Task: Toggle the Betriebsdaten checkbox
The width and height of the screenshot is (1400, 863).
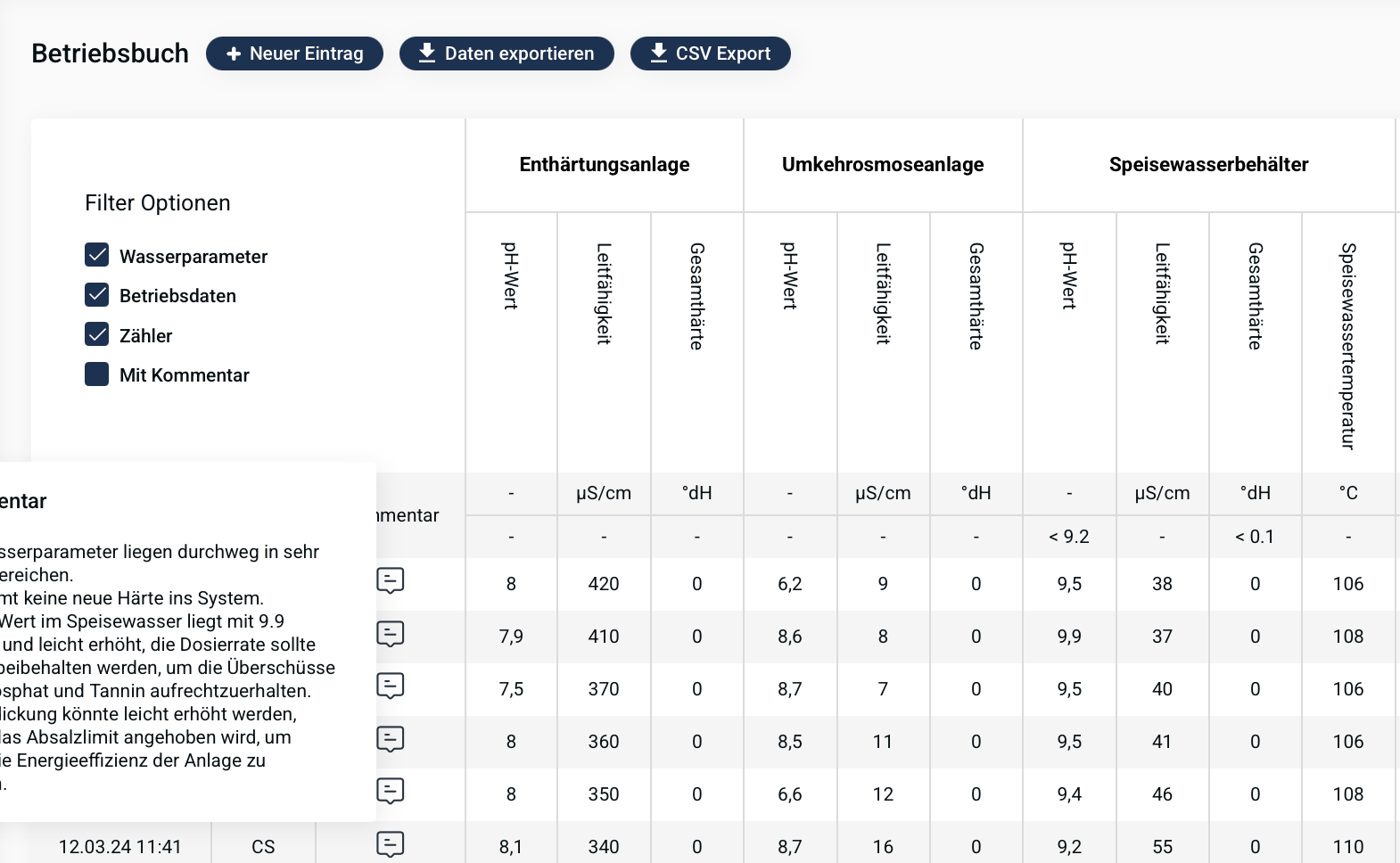Action: [x=97, y=295]
